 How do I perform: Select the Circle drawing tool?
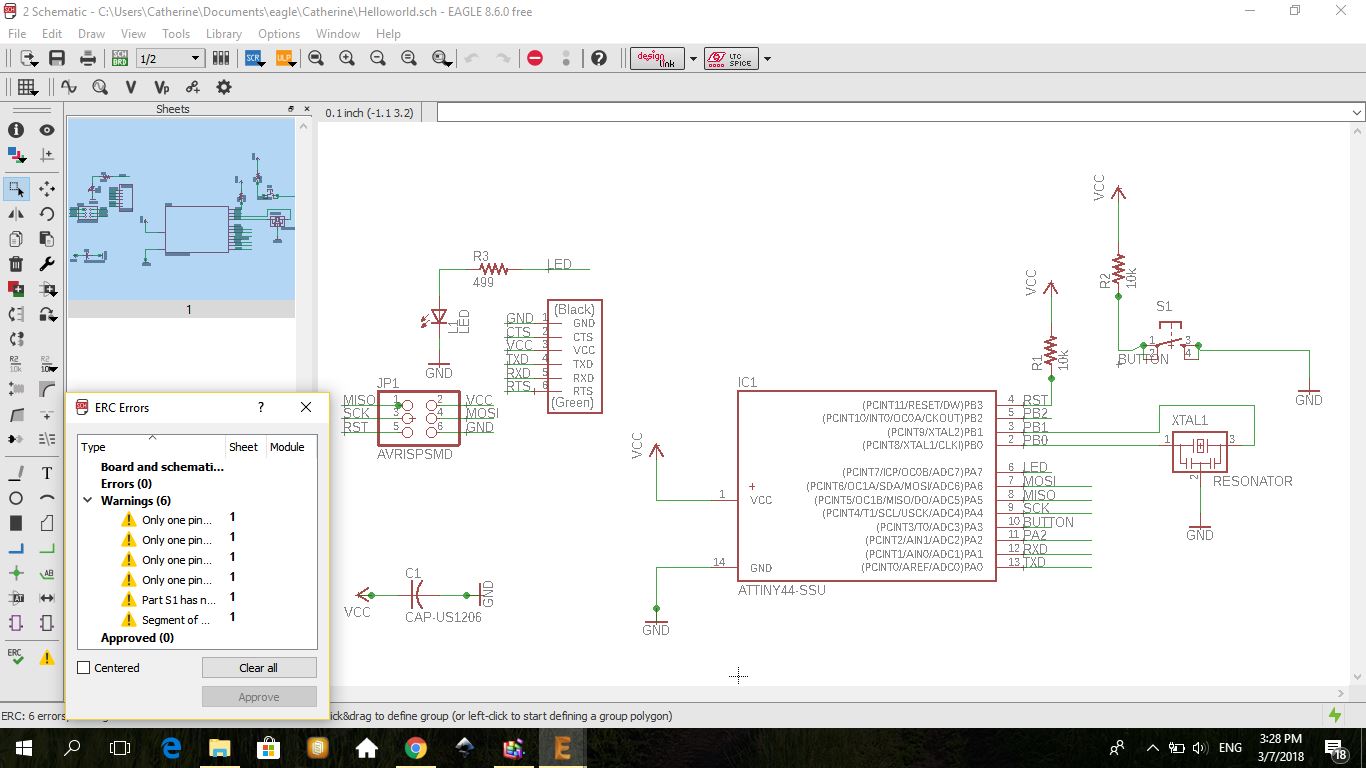[x=16, y=498]
